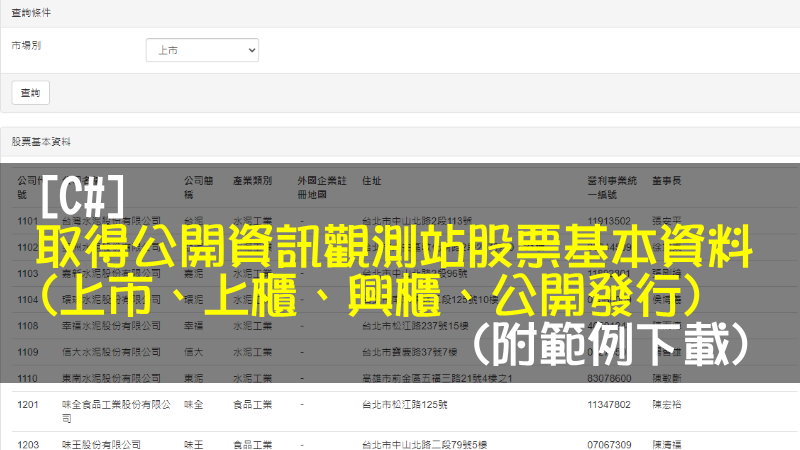Screen dimensions: 800x450
Task: Click tax ID 11913502 in the 1101 row
Action: (x=609, y=221)
